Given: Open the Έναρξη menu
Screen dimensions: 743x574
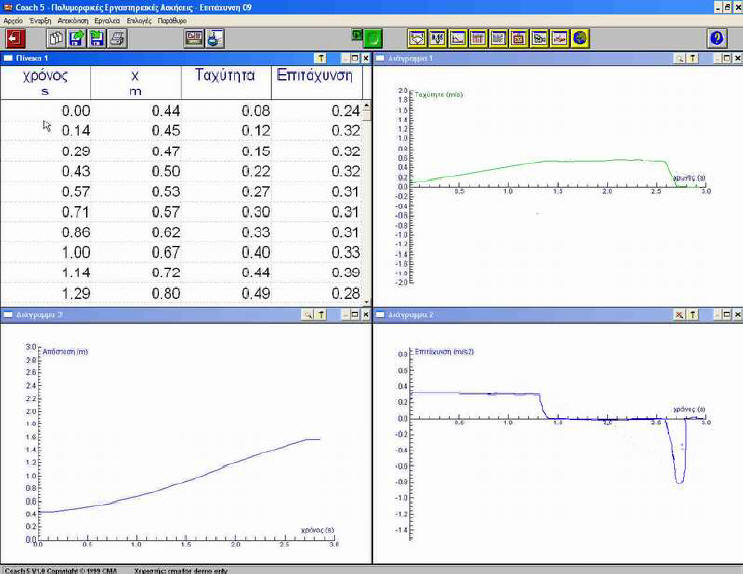Looking at the screenshot, I should (40, 21).
